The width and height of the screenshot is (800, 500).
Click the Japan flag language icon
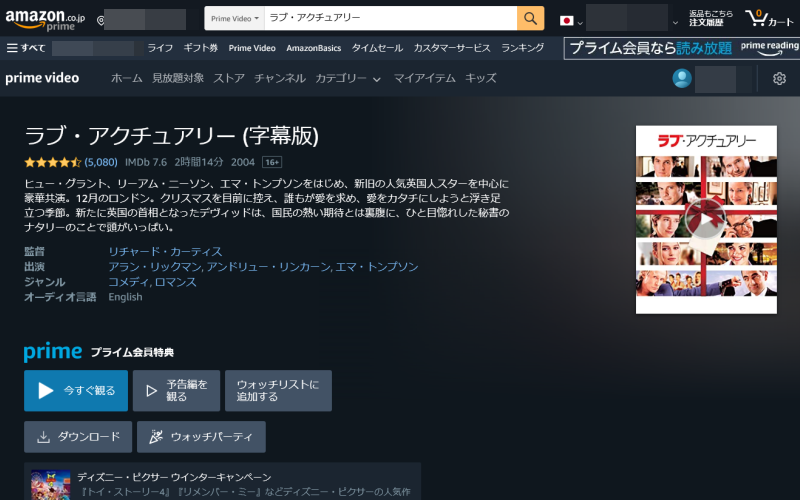coord(566,21)
